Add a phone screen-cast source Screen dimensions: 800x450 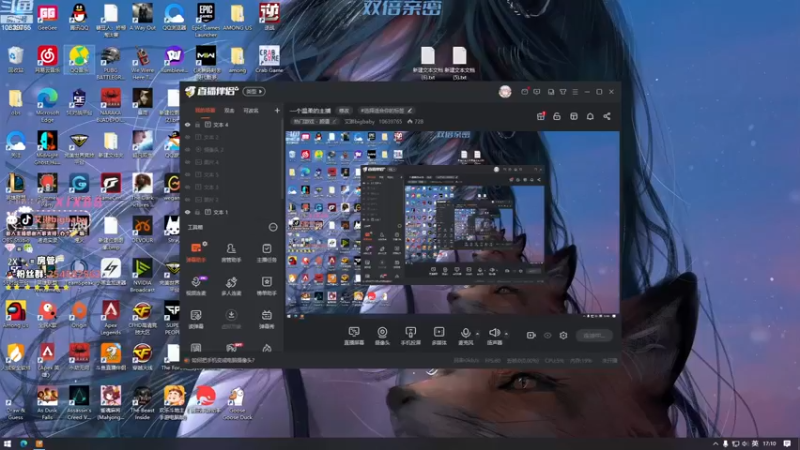[x=410, y=336]
